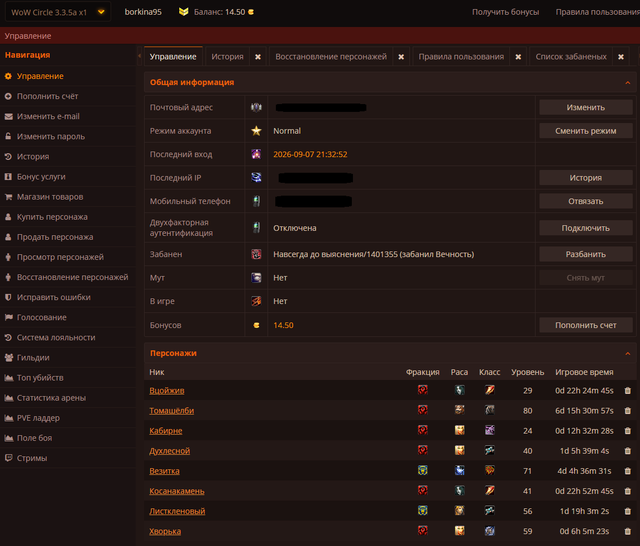
Task: Open Магазин товаров in the sidebar
Action: coord(50,197)
